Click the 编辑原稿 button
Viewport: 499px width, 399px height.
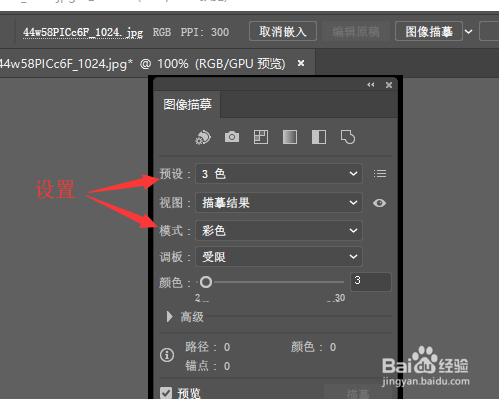tap(356, 32)
